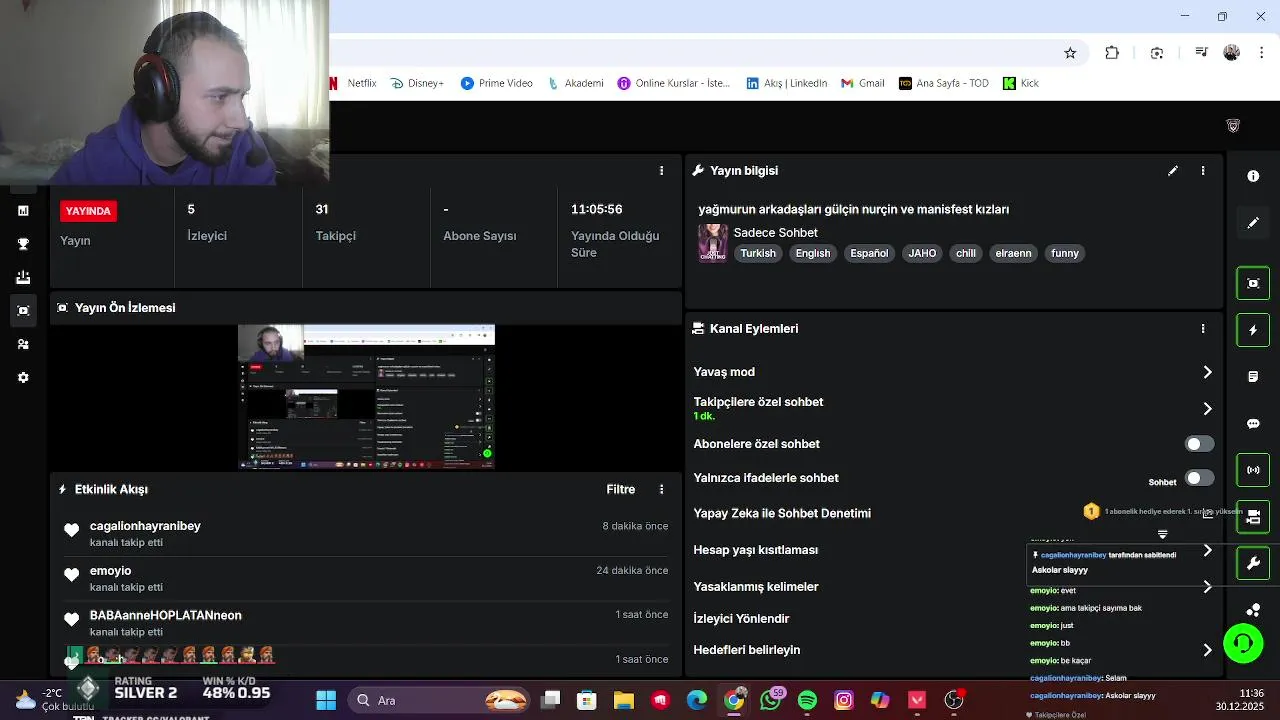The image size is (1280, 720).
Task: Click the Filtre button in Etkinlik Akışı
Action: [620, 489]
